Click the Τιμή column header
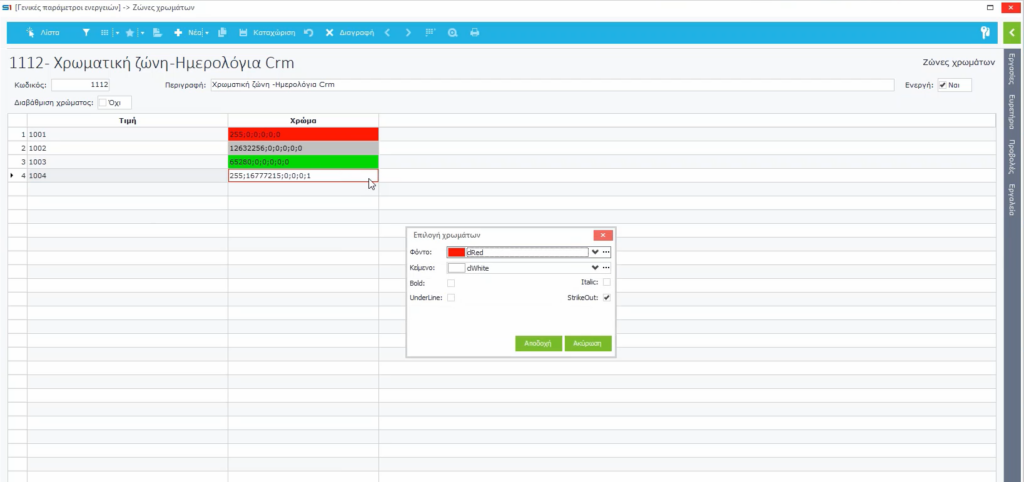 [x=127, y=120]
